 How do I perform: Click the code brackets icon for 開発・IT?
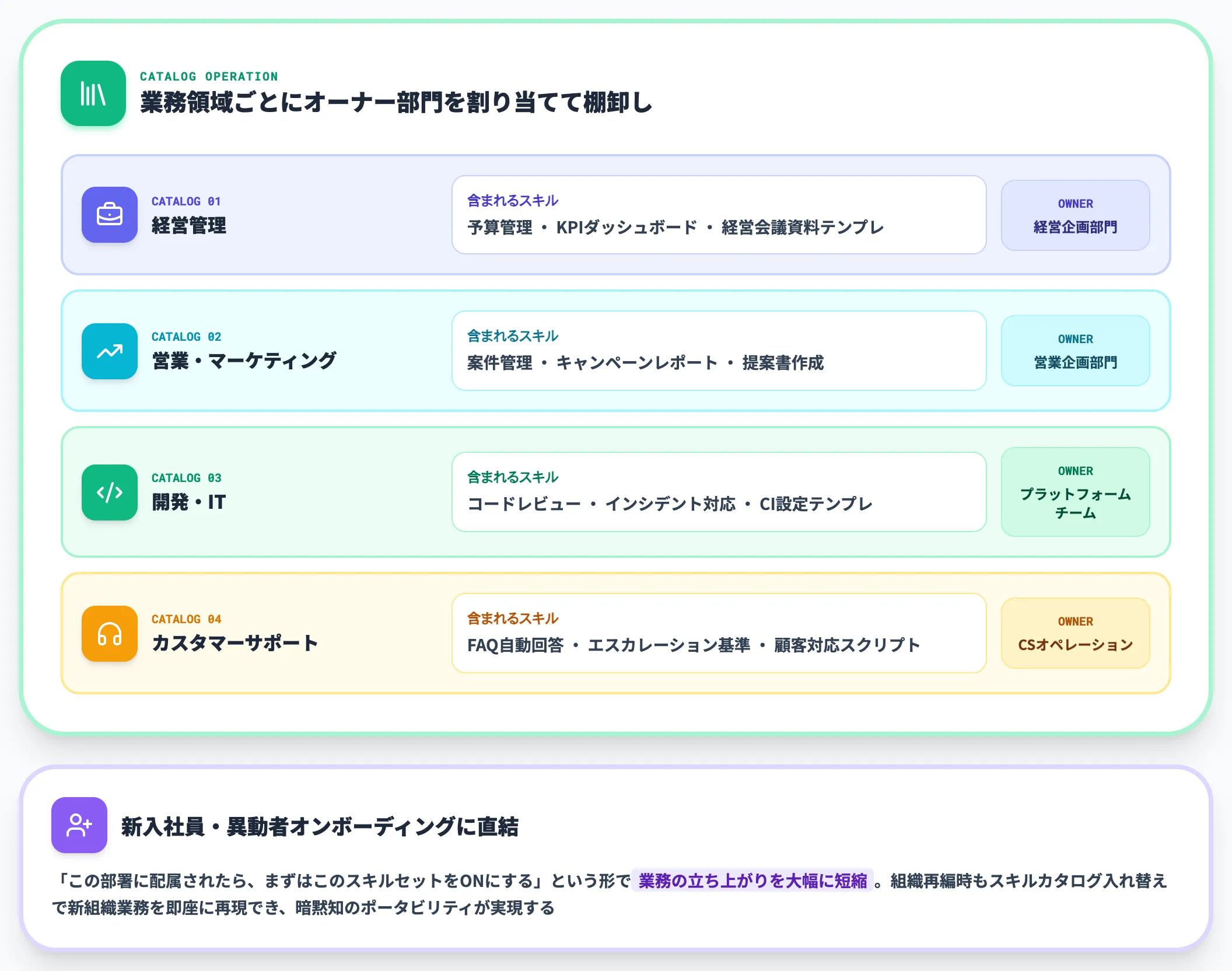[110, 493]
